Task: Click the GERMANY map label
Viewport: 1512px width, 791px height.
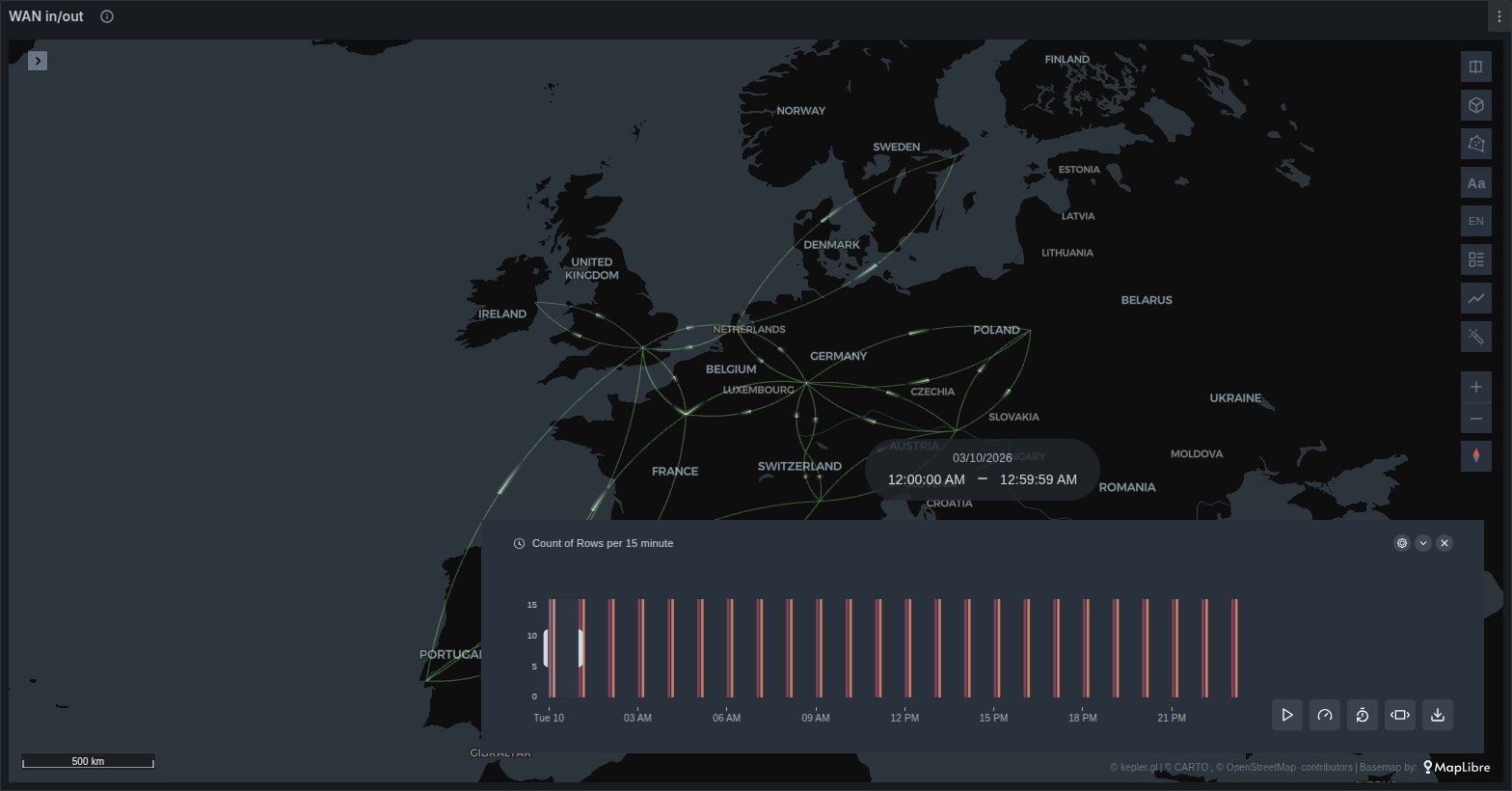Action: point(839,356)
